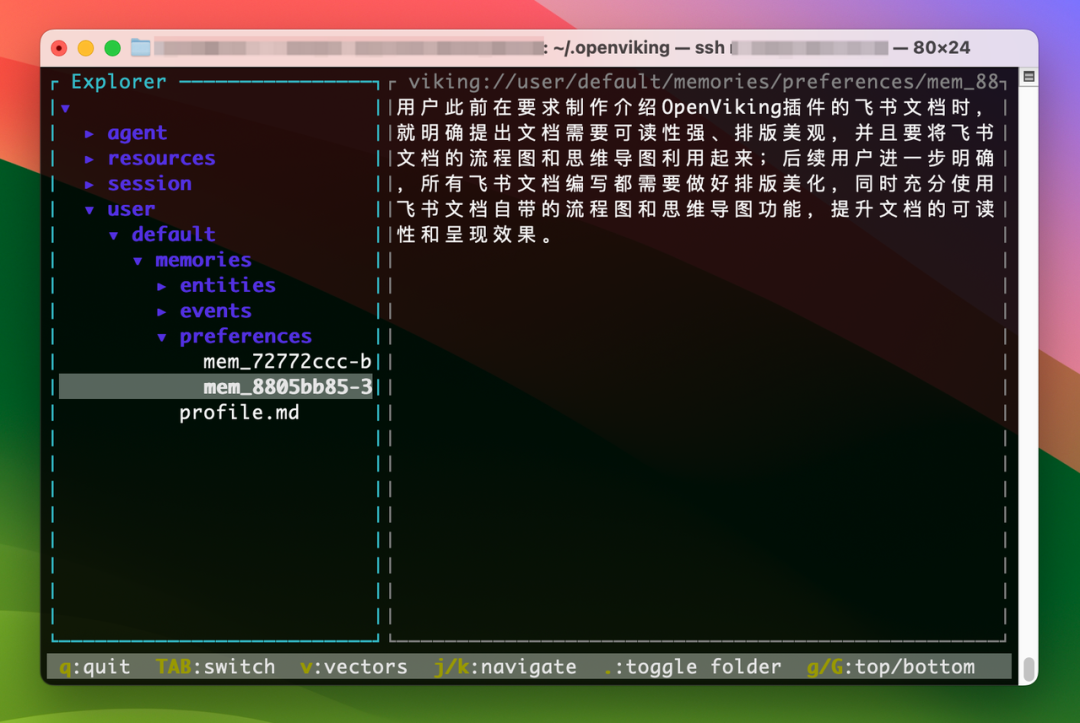Viewport: 1080px width, 723px height.
Task: Click the folder proxy icon in title bar
Action: pyautogui.click(x=141, y=48)
